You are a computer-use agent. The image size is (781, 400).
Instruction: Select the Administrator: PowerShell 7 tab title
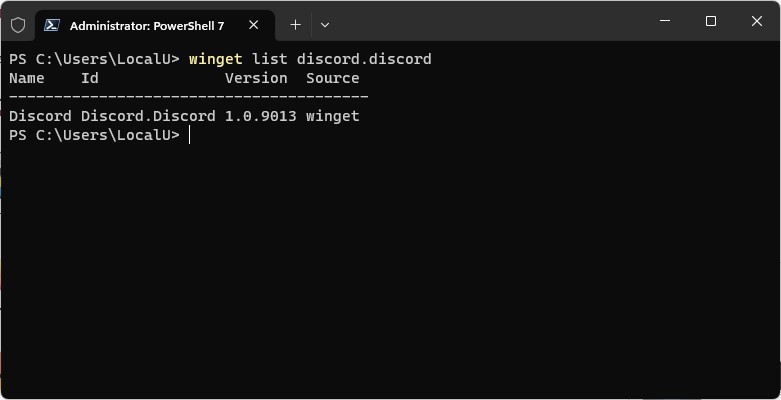click(146, 25)
